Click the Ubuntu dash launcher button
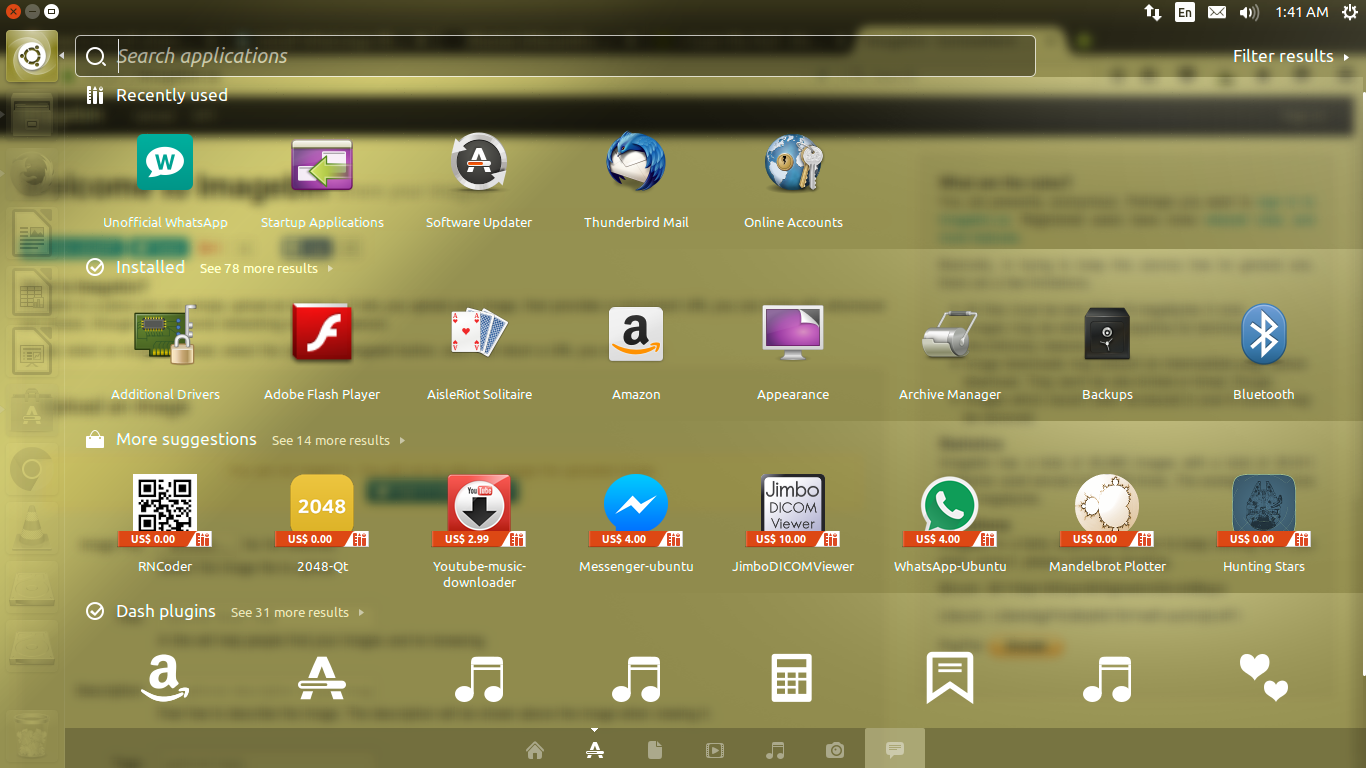The width and height of the screenshot is (1366, 768). coord(32,56)
